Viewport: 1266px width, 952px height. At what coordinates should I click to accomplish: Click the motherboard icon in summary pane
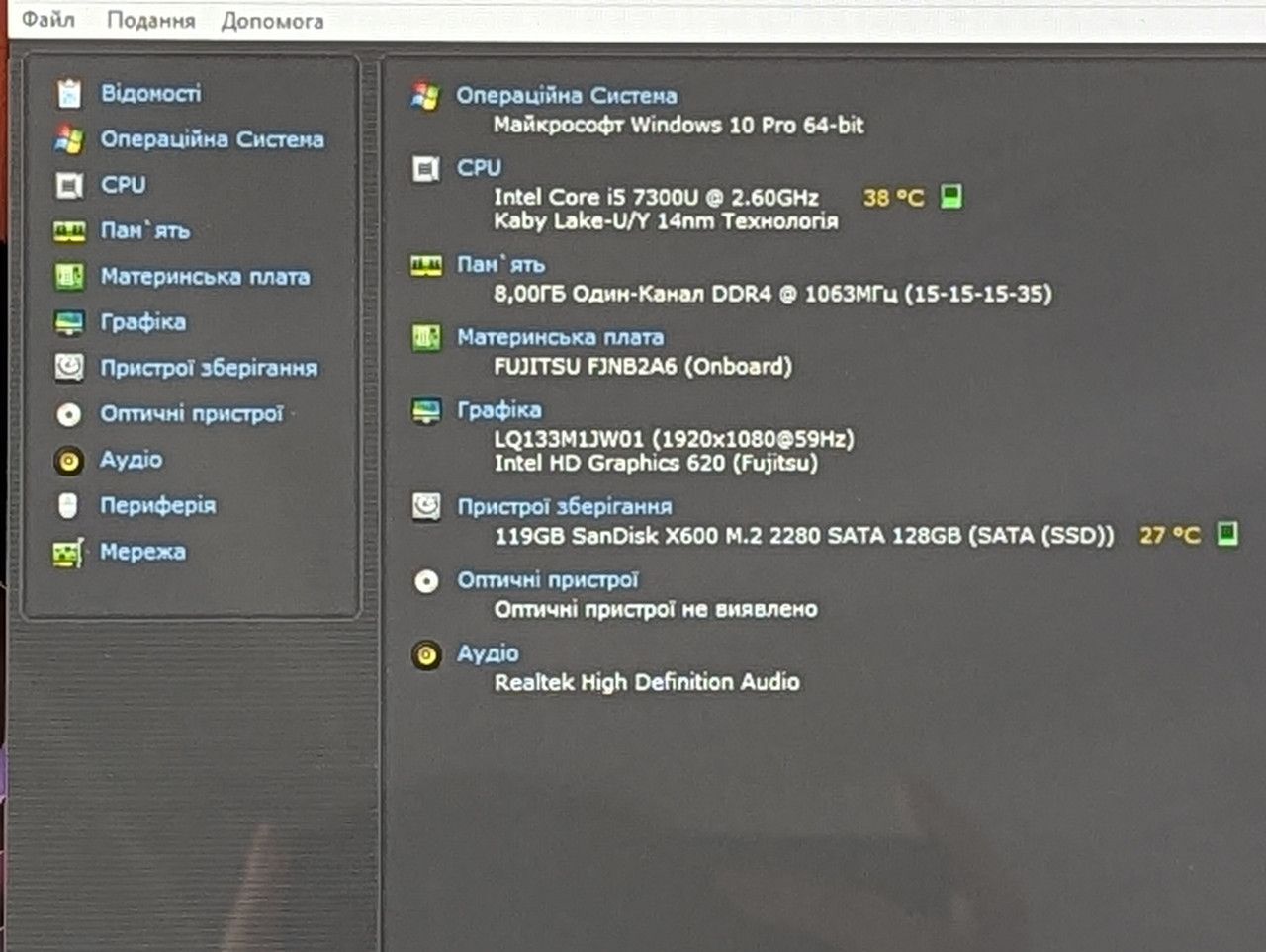pos(426,338)
